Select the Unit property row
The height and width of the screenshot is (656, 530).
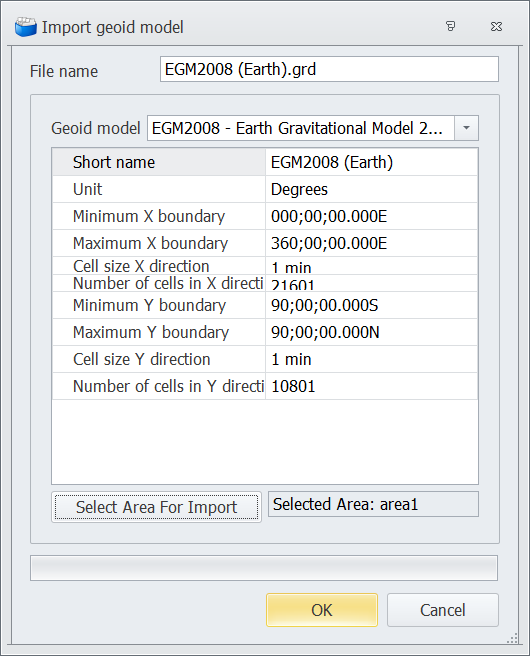(265, 190)
